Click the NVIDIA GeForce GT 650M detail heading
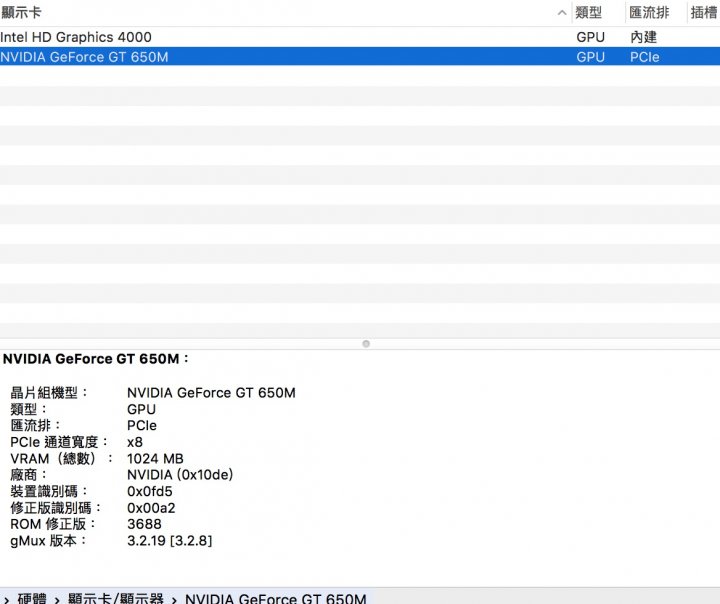The height and width of the screenshot is (604, 720). [96, 359]
